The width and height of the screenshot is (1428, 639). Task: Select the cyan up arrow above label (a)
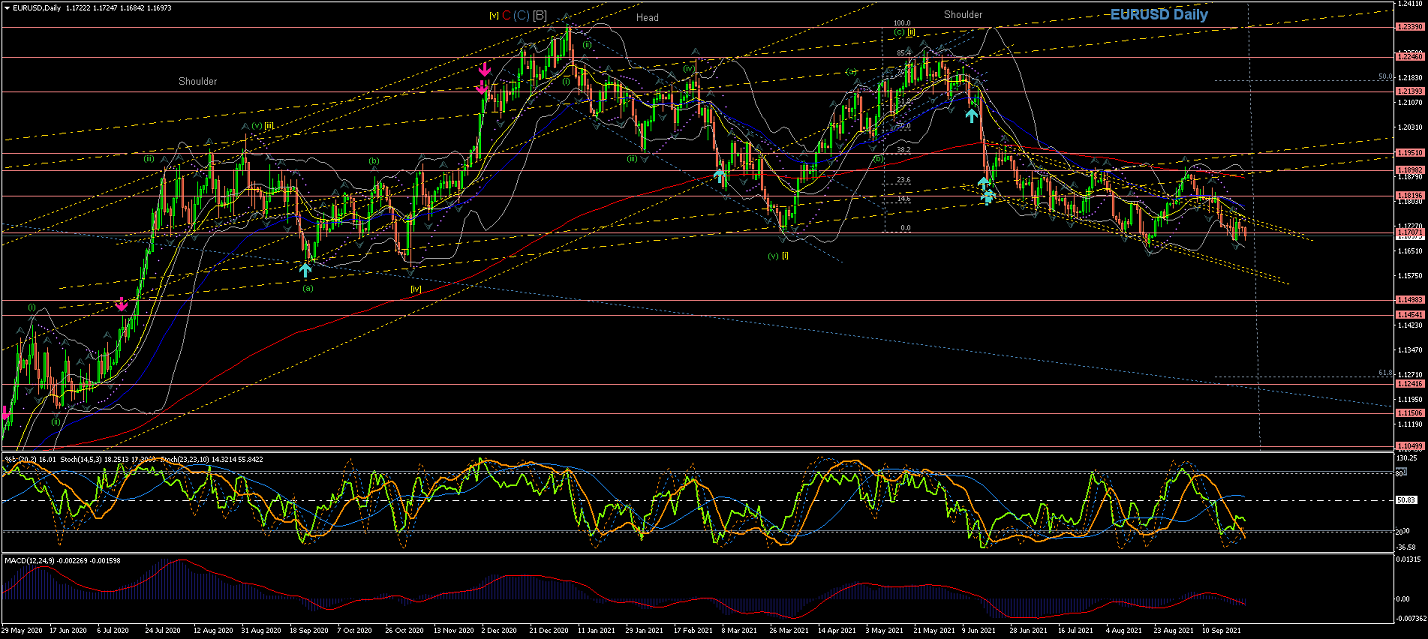(305, 269)
